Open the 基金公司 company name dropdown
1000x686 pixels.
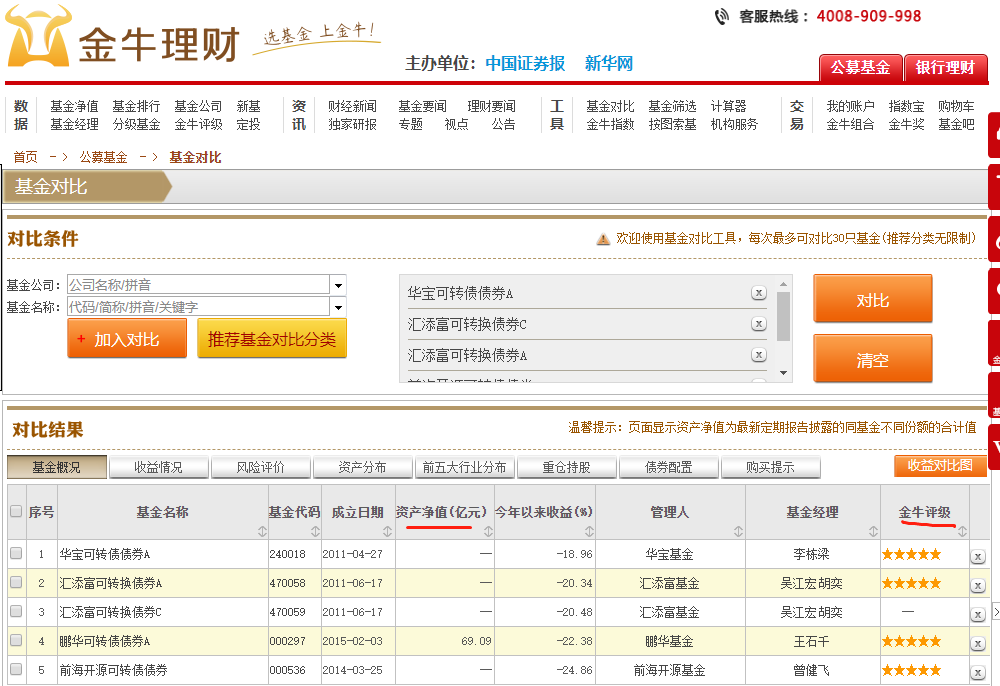pyautogui.click(x=337, y=284)
